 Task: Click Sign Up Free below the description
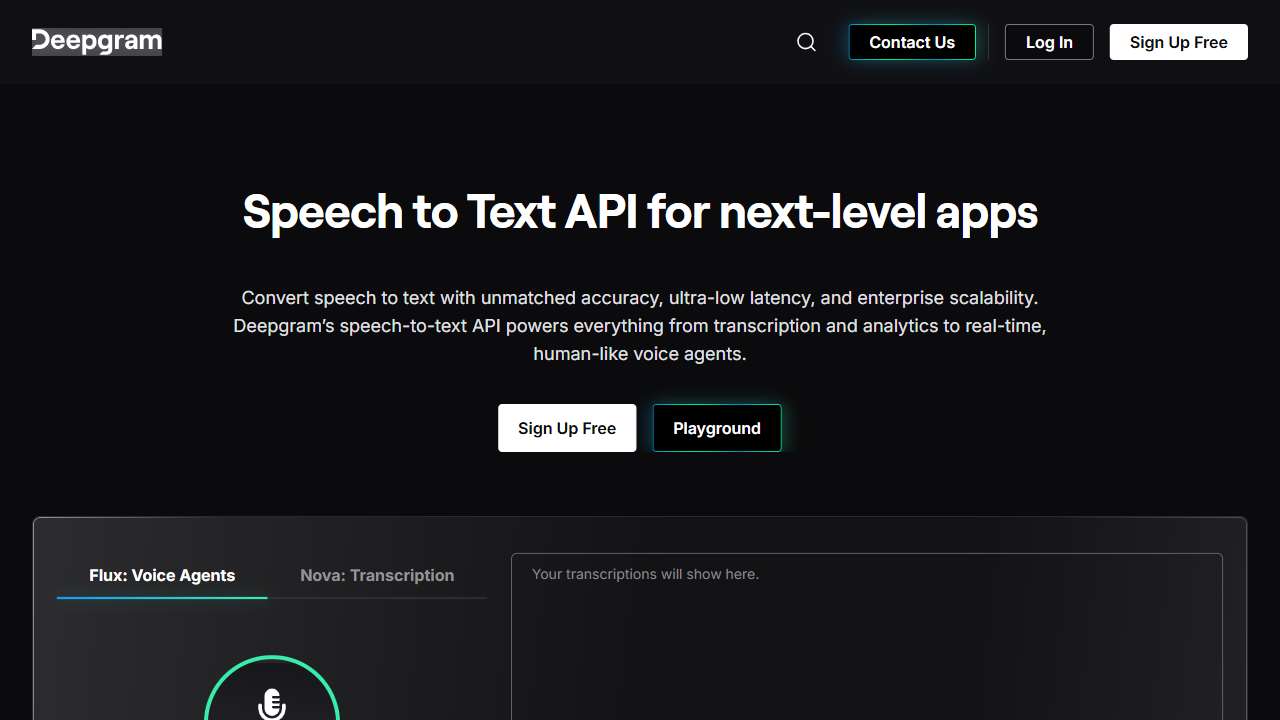pyautogui.click(x=567, y=428)
